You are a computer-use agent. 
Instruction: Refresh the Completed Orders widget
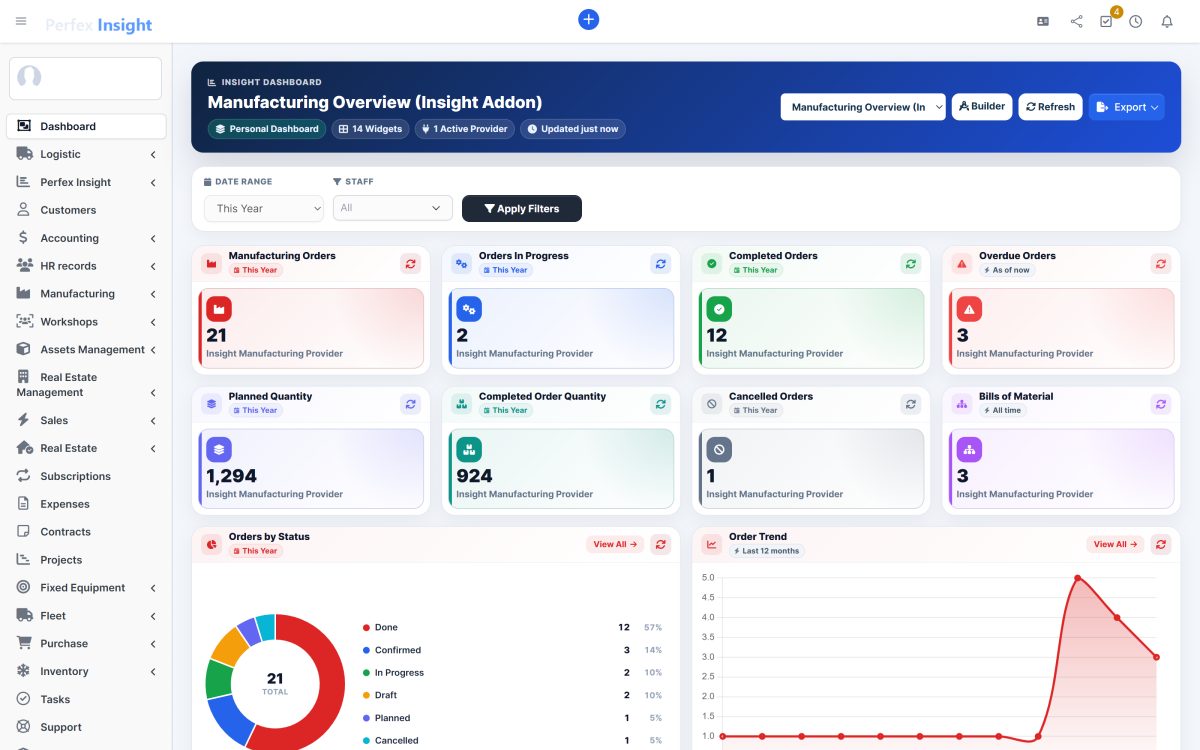(x=910, y=263)
